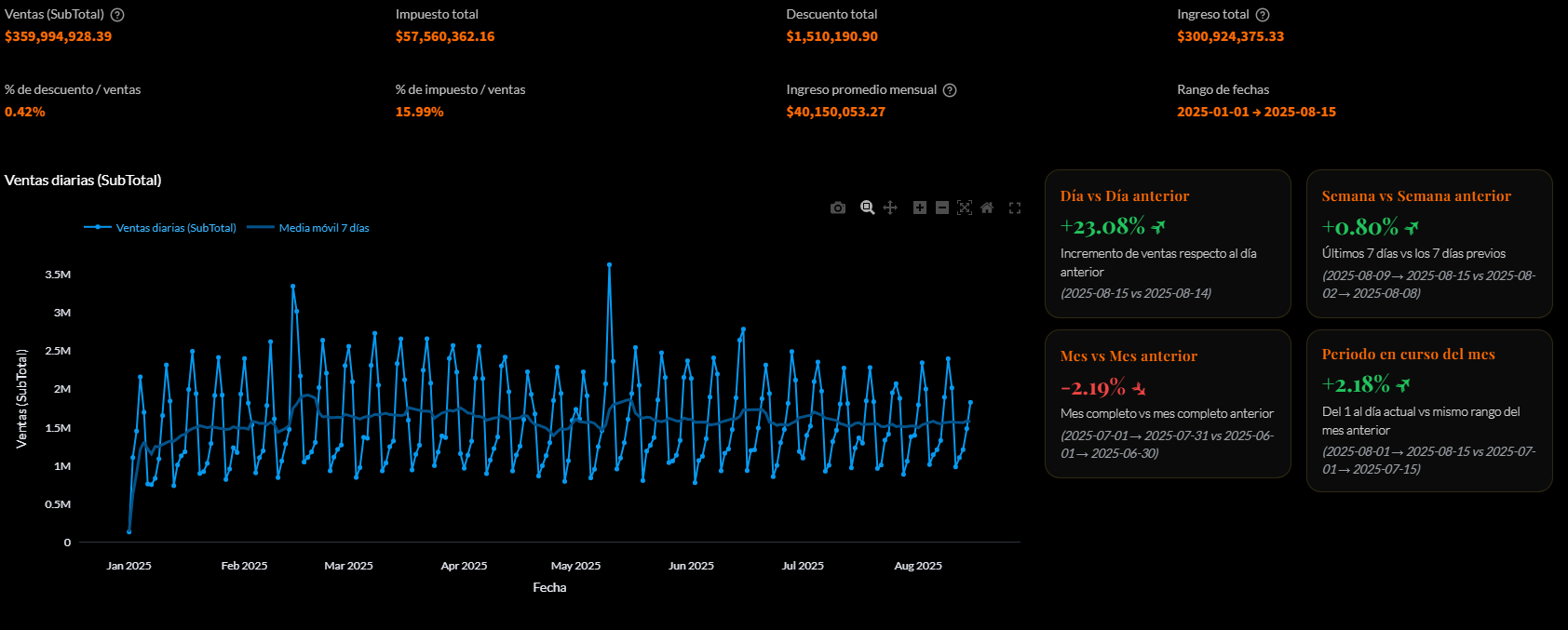Toggle the Ventas diarias (SubTotal) legend series
The width and height of the screenshot is (1568, 630).
[x=175, y=228]
